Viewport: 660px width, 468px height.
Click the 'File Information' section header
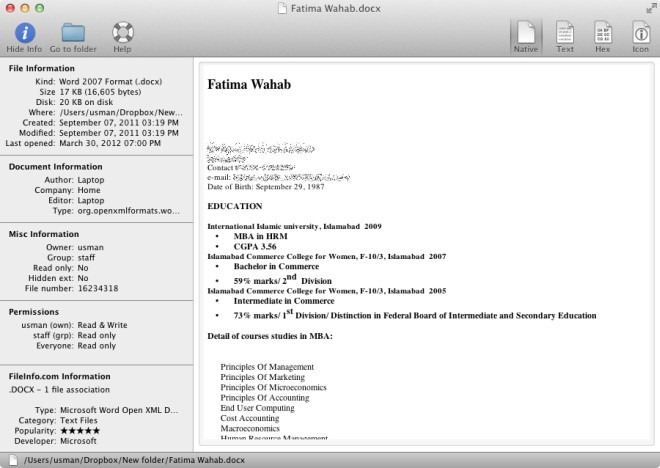click(42, 68)
